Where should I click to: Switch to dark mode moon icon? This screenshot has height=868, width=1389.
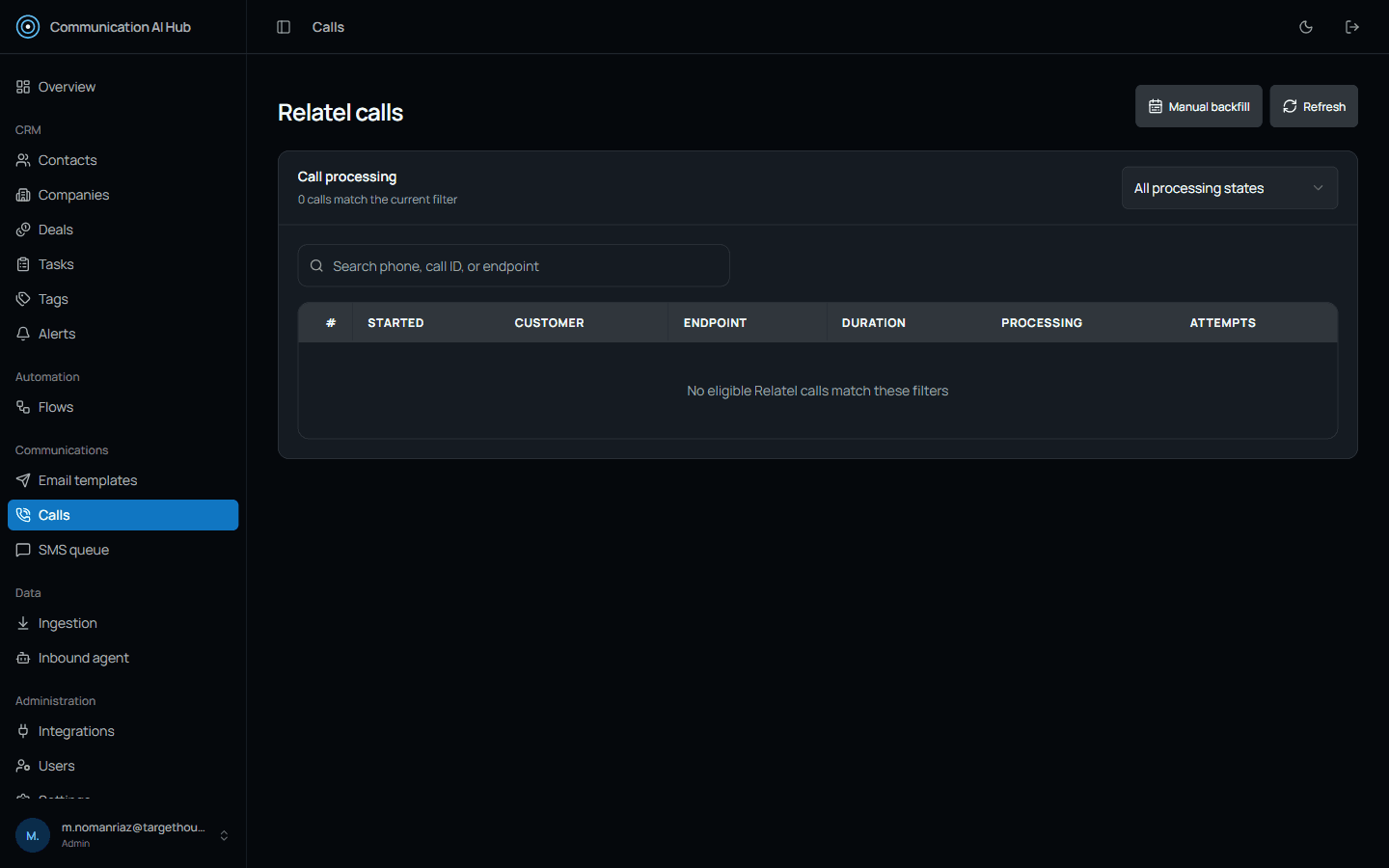coord(1306,27)
